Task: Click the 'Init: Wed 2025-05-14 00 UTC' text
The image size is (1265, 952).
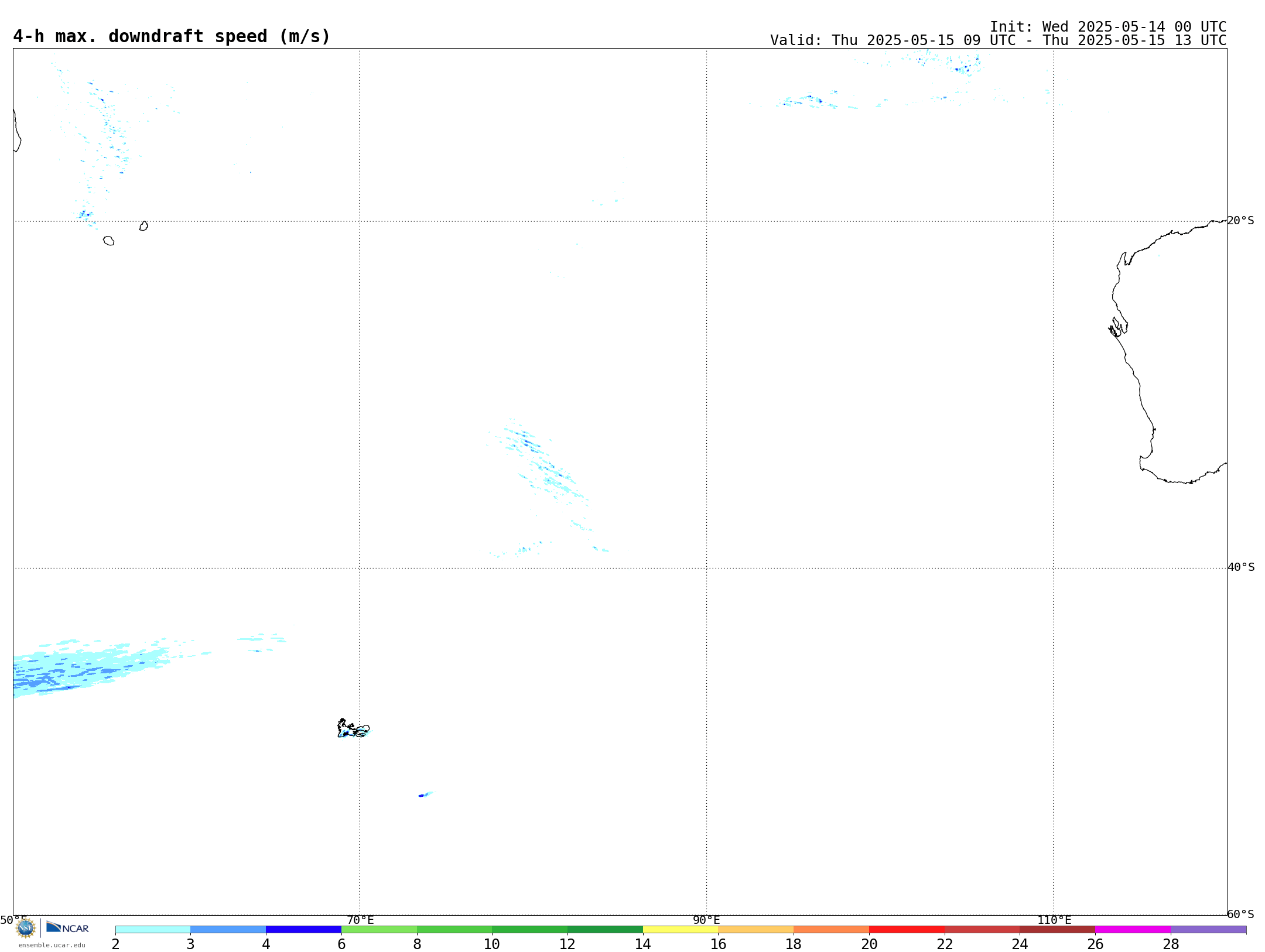Action: coord(1108,27)
